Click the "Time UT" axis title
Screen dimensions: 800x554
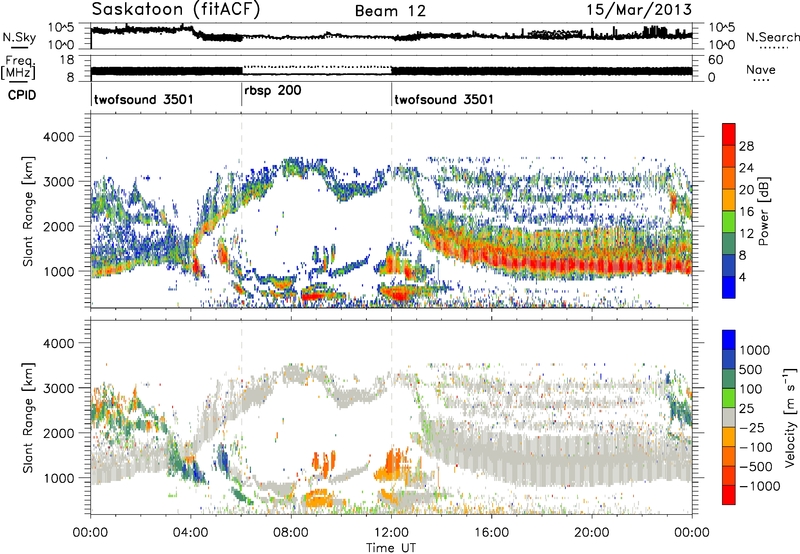tap(391, 548)
